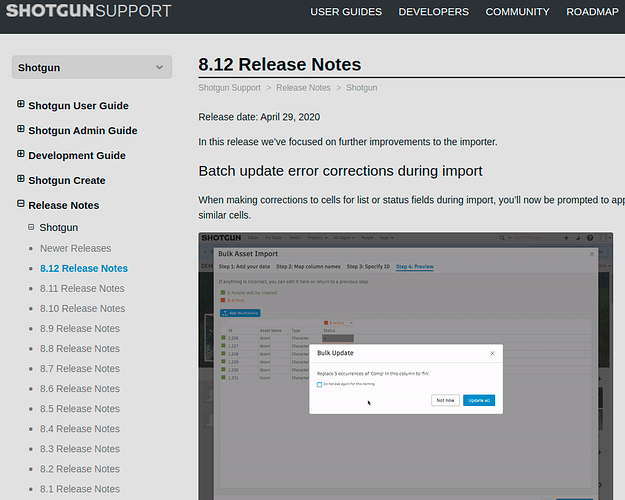Open Shotgun Create link

coord(67,180)
